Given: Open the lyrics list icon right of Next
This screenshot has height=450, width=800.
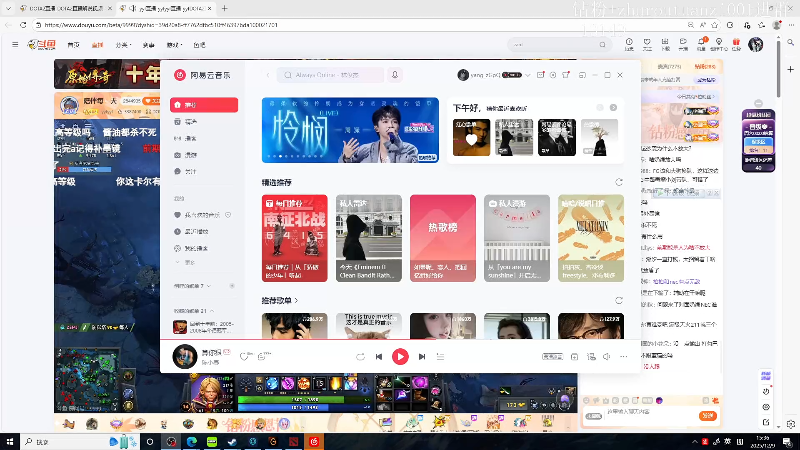Looking at the screenshot, I should coord(440,357).
